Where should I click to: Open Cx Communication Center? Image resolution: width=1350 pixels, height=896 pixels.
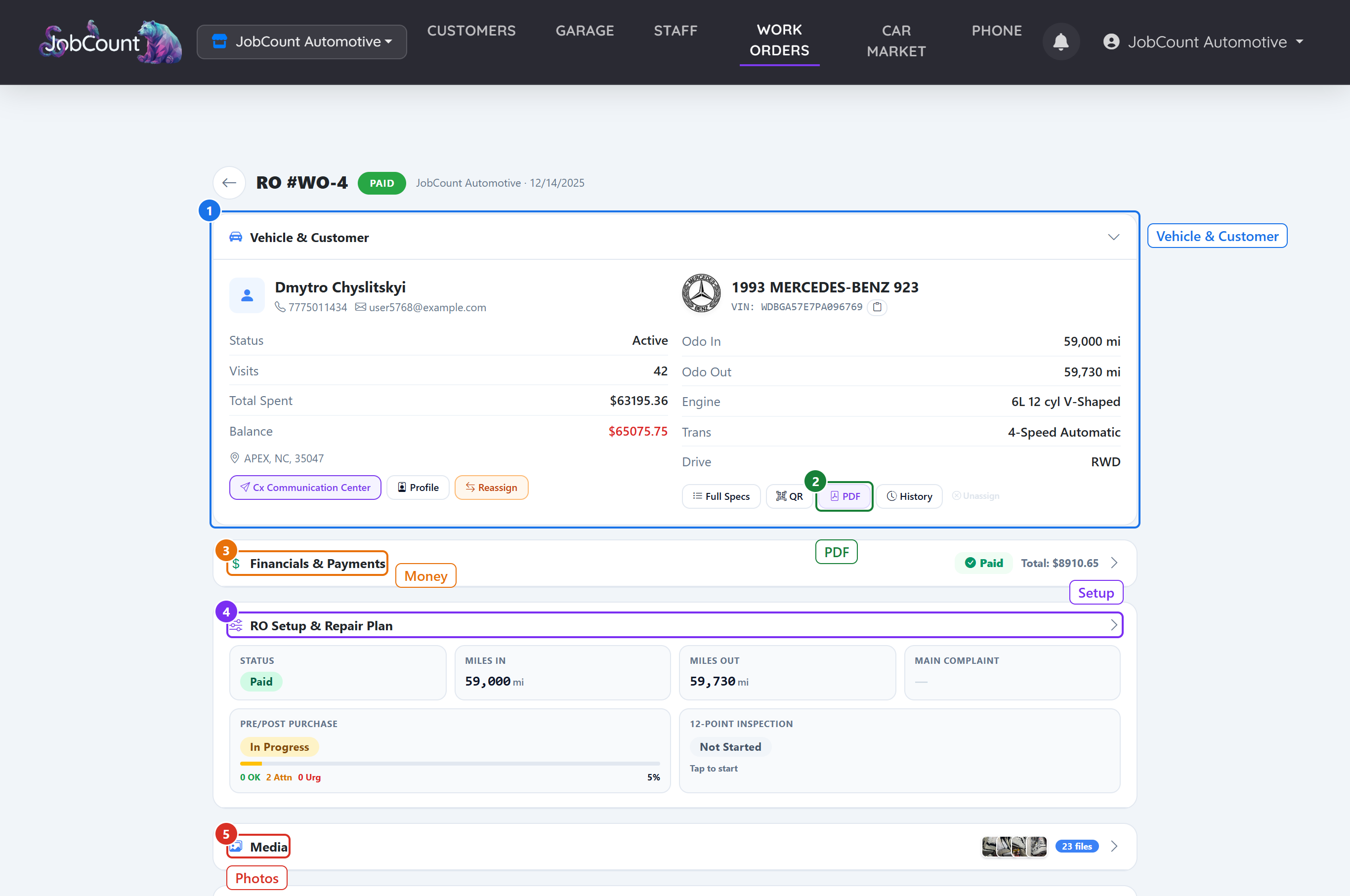[x=305, y=488]
